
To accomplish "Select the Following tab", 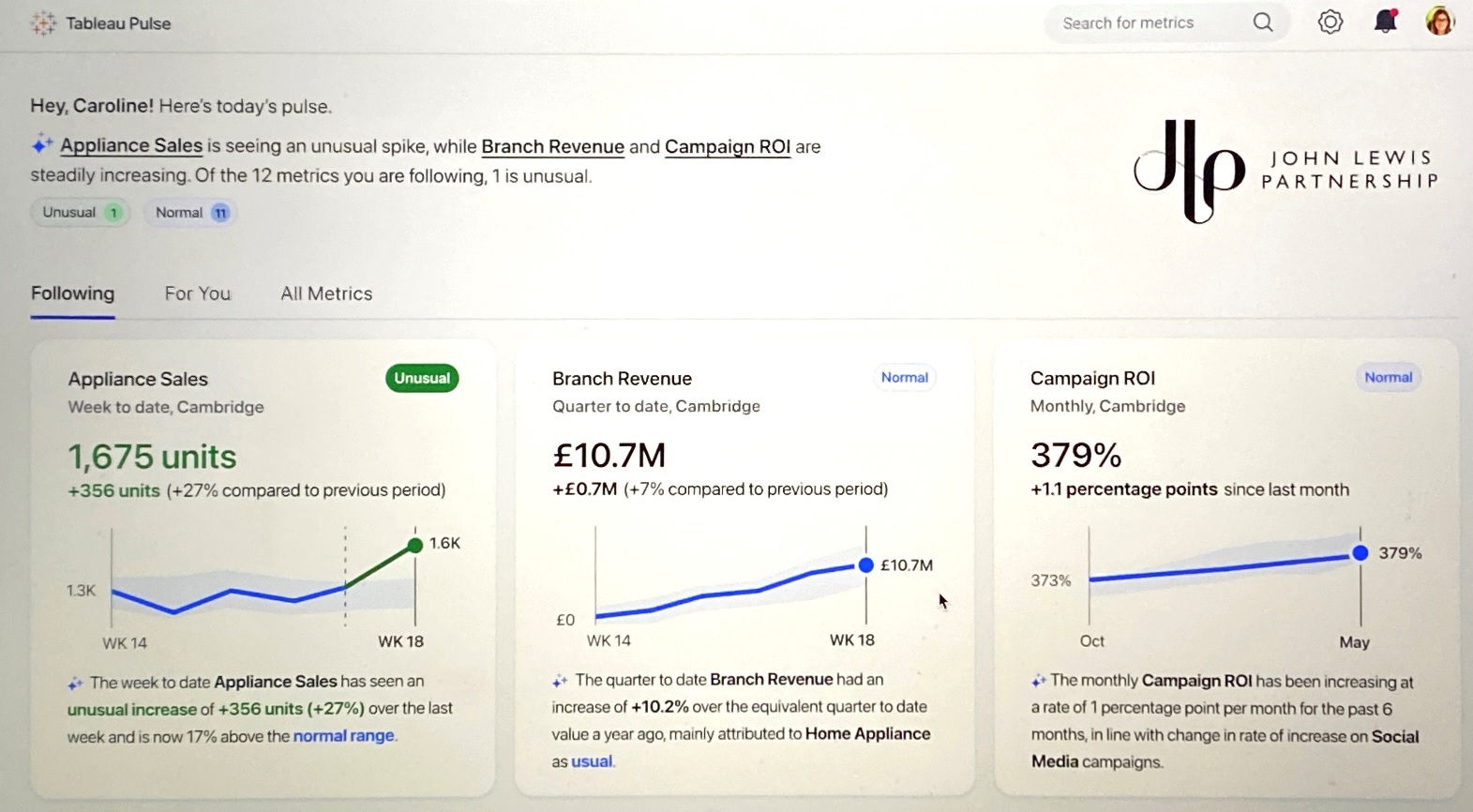I will [x=72, y=293].
